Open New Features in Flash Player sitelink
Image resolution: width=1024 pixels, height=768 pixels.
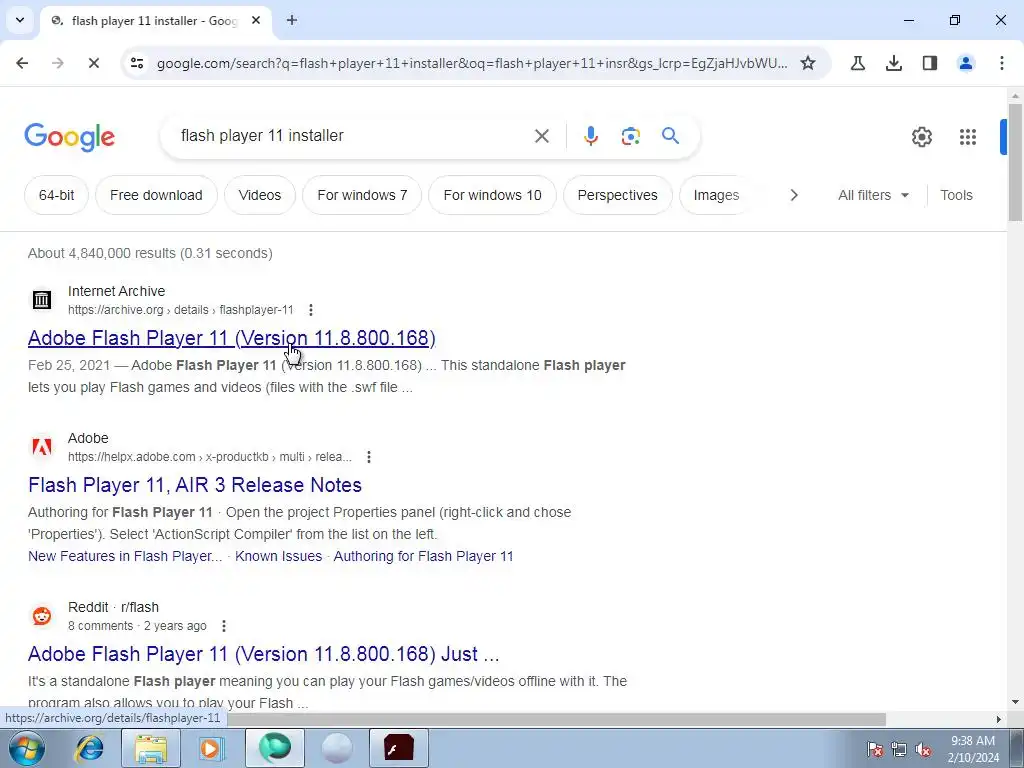125,556
